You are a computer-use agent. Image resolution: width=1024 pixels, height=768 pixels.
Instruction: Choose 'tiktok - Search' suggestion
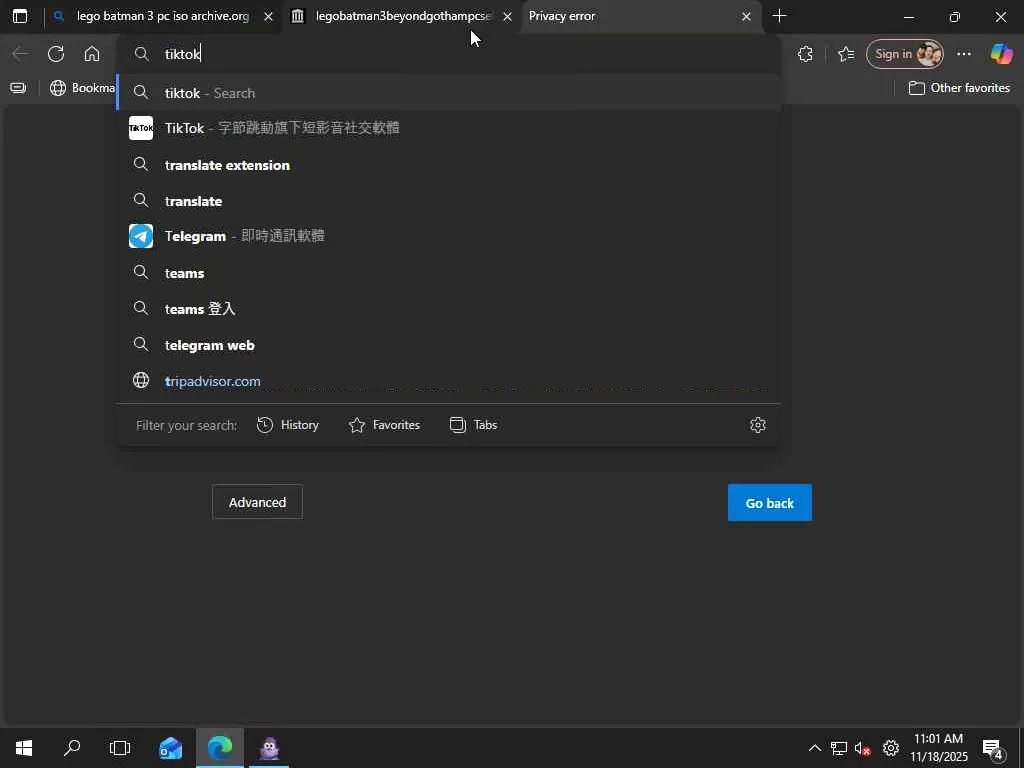click(449, 93)
